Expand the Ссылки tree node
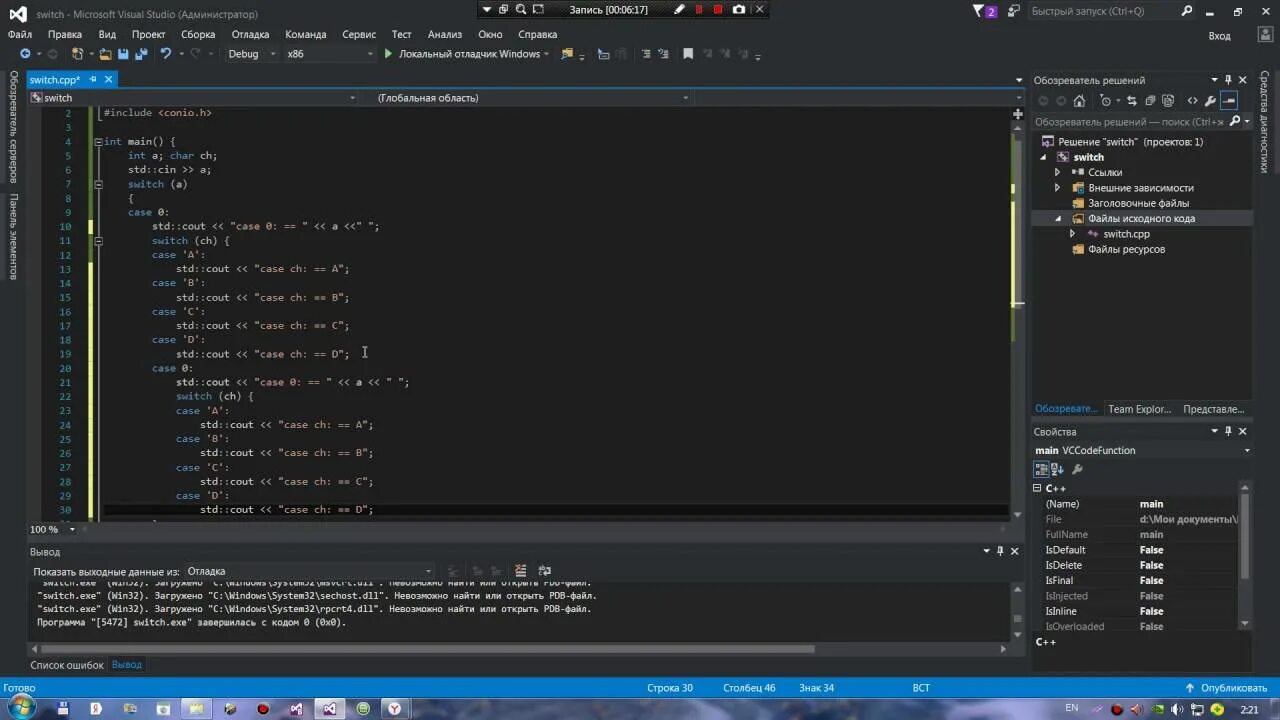The height and width of the screenshot is (720, 1280). [x=1057, y=172]
